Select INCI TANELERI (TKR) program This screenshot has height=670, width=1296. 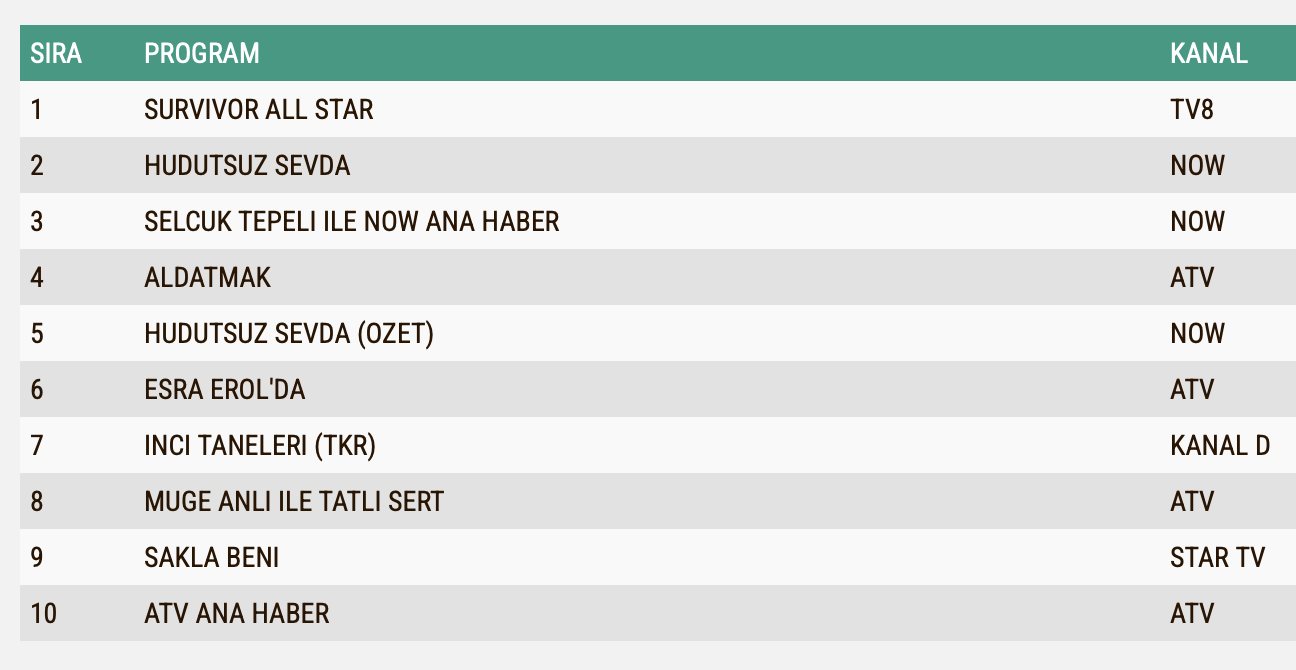pos(259,445)
